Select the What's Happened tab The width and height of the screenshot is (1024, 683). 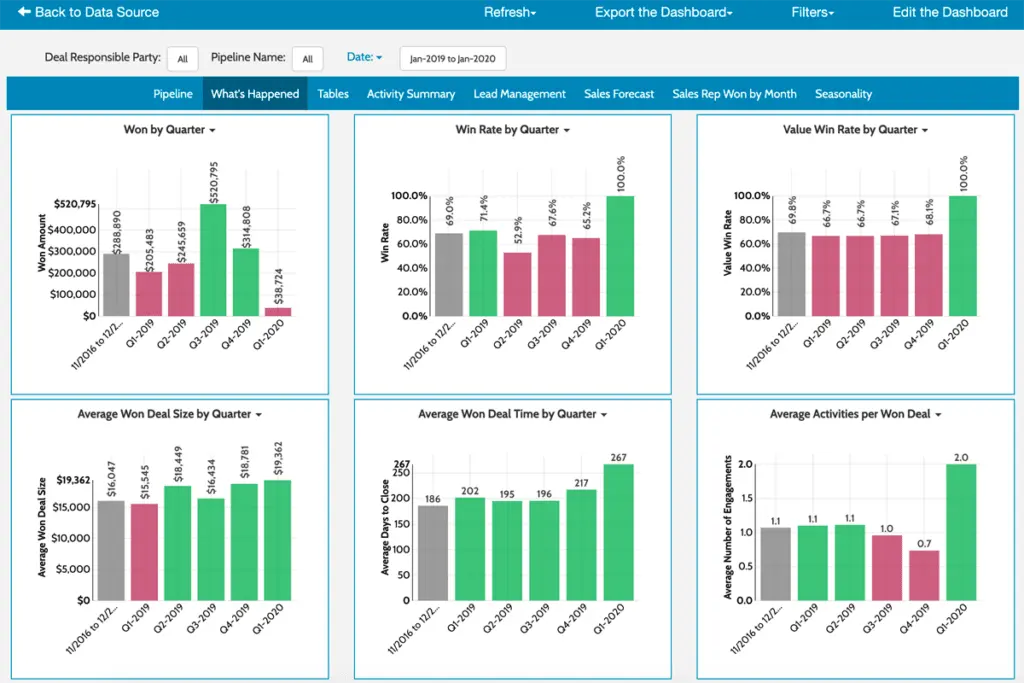coord(255,94)
